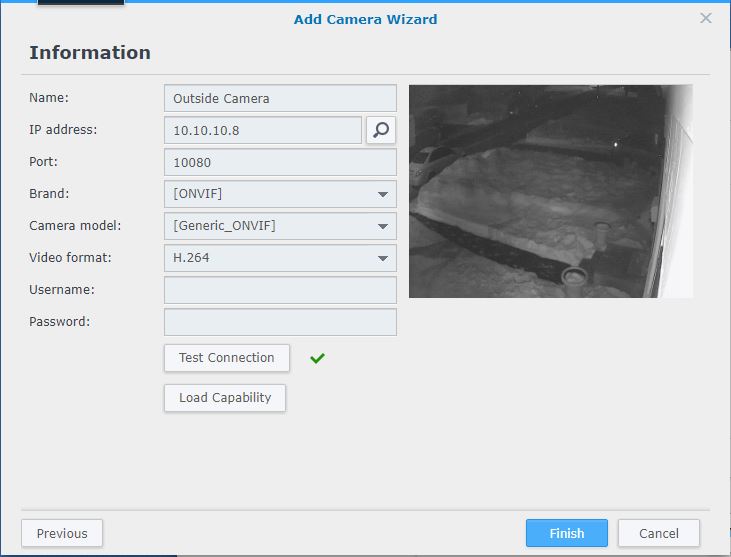Open the Video format dropdown

tap(280, 258)
